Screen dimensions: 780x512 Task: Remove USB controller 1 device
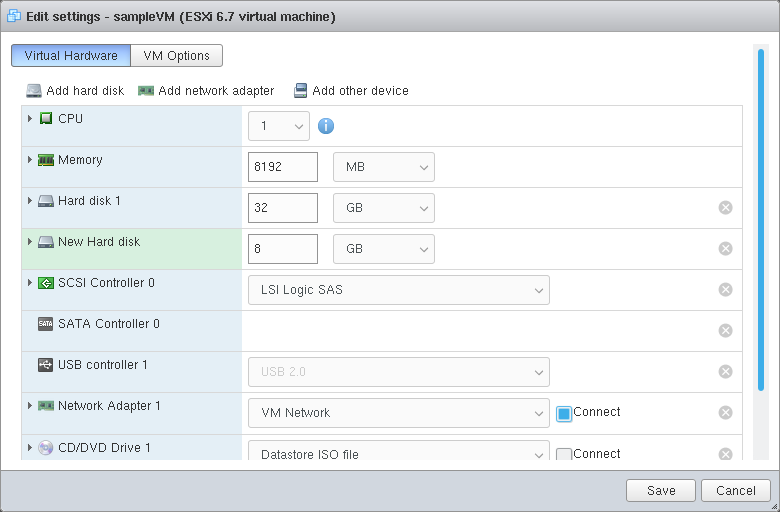725,371
